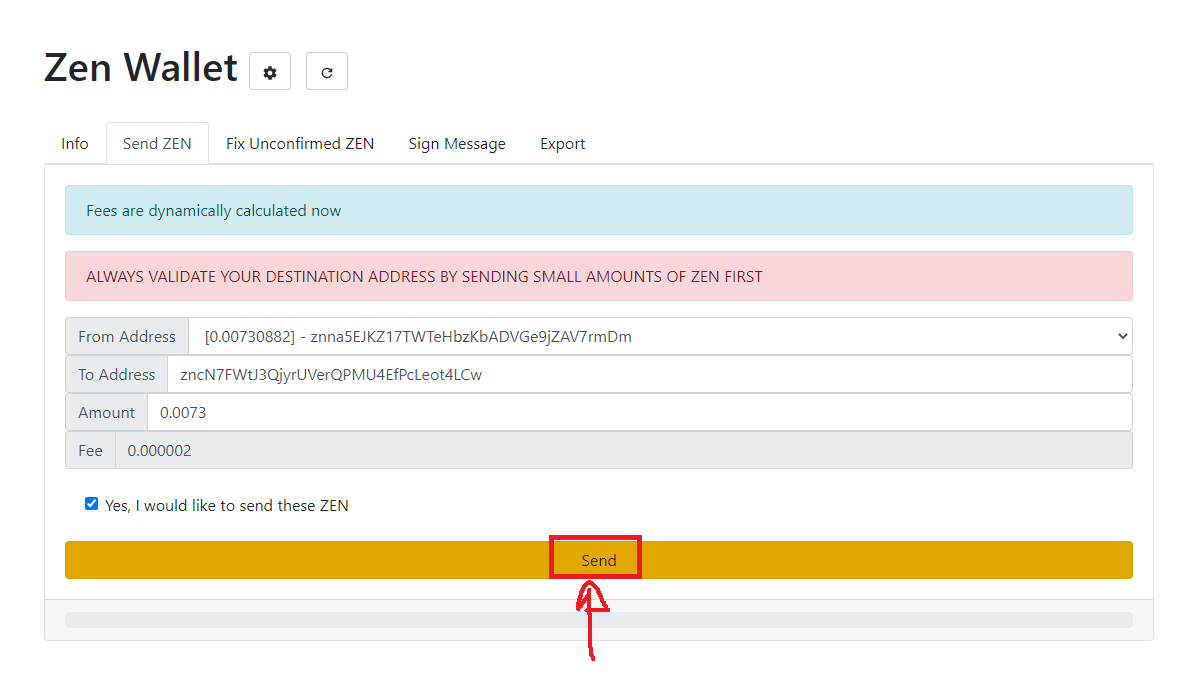Click 'Yes, I would like to send these ZEN' text
The width and height of the screenshot is (1196, 678).
[227, 506]
